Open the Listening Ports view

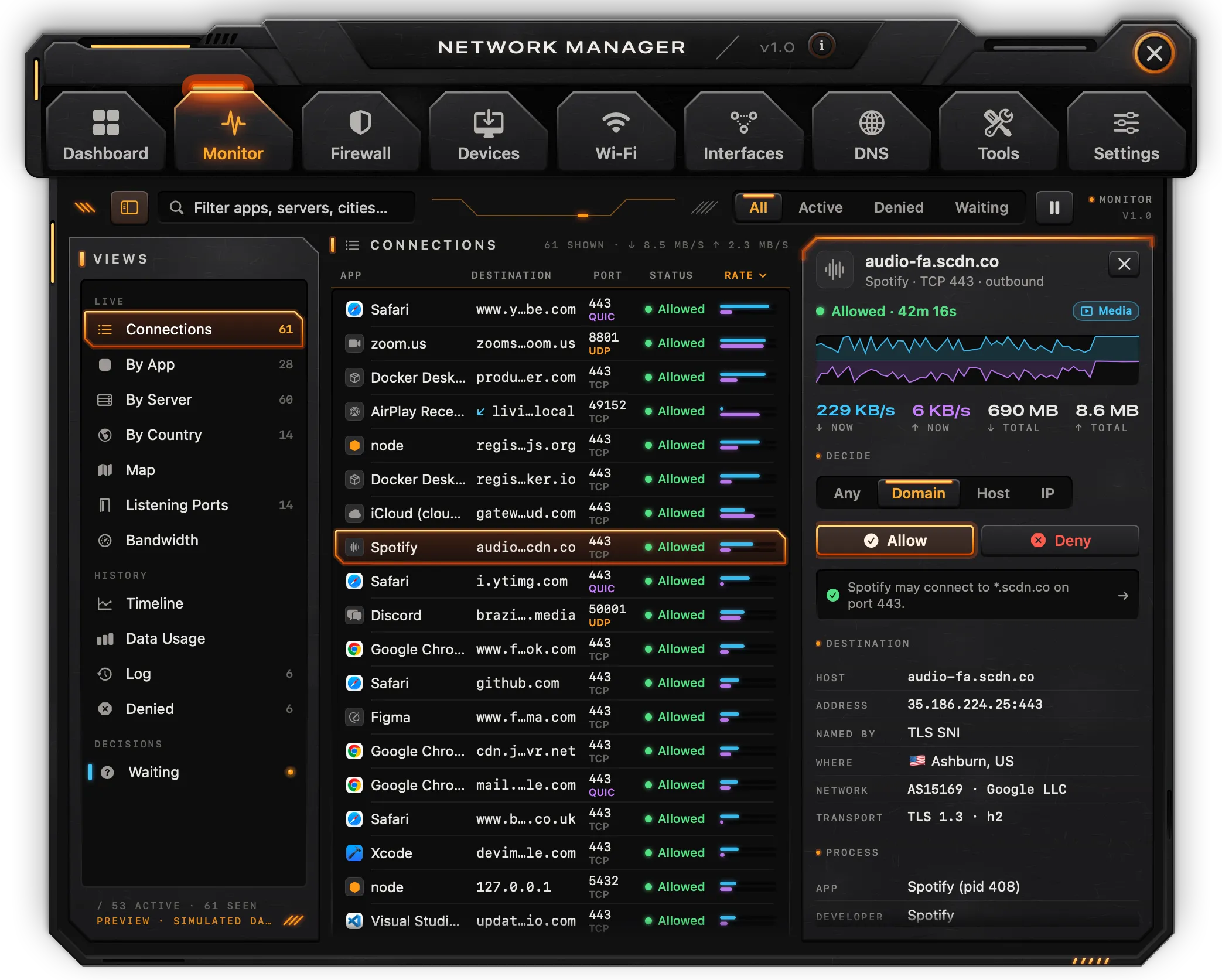coord(194,505)
